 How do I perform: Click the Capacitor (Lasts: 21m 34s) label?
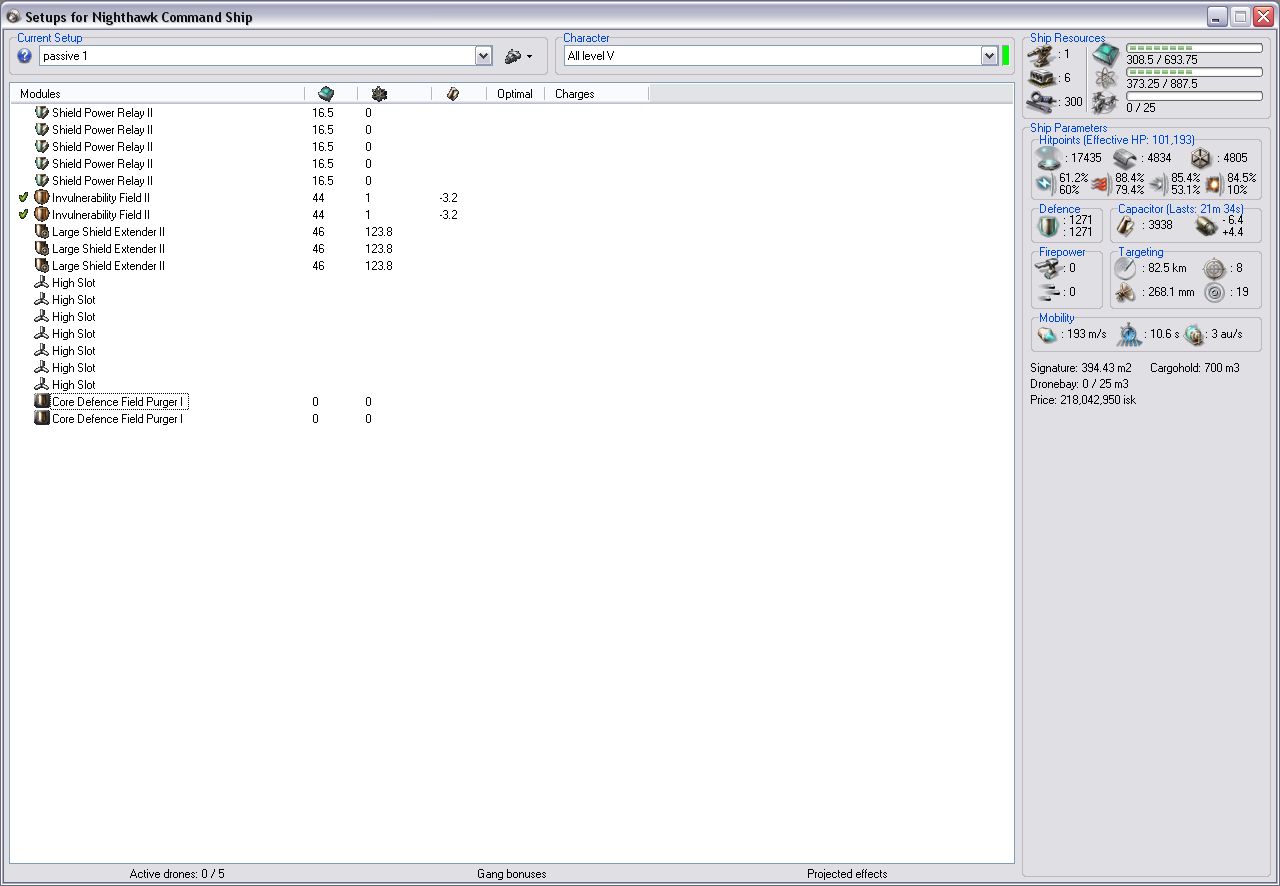point(1181,209)
